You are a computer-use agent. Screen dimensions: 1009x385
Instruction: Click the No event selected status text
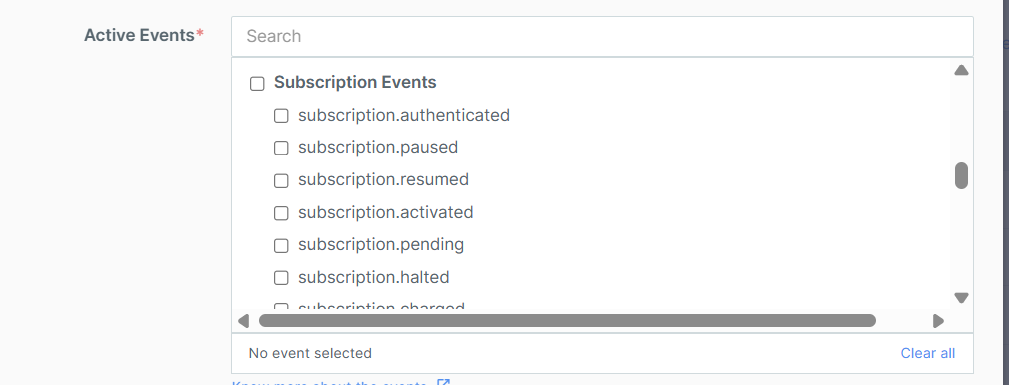point(310,353)
